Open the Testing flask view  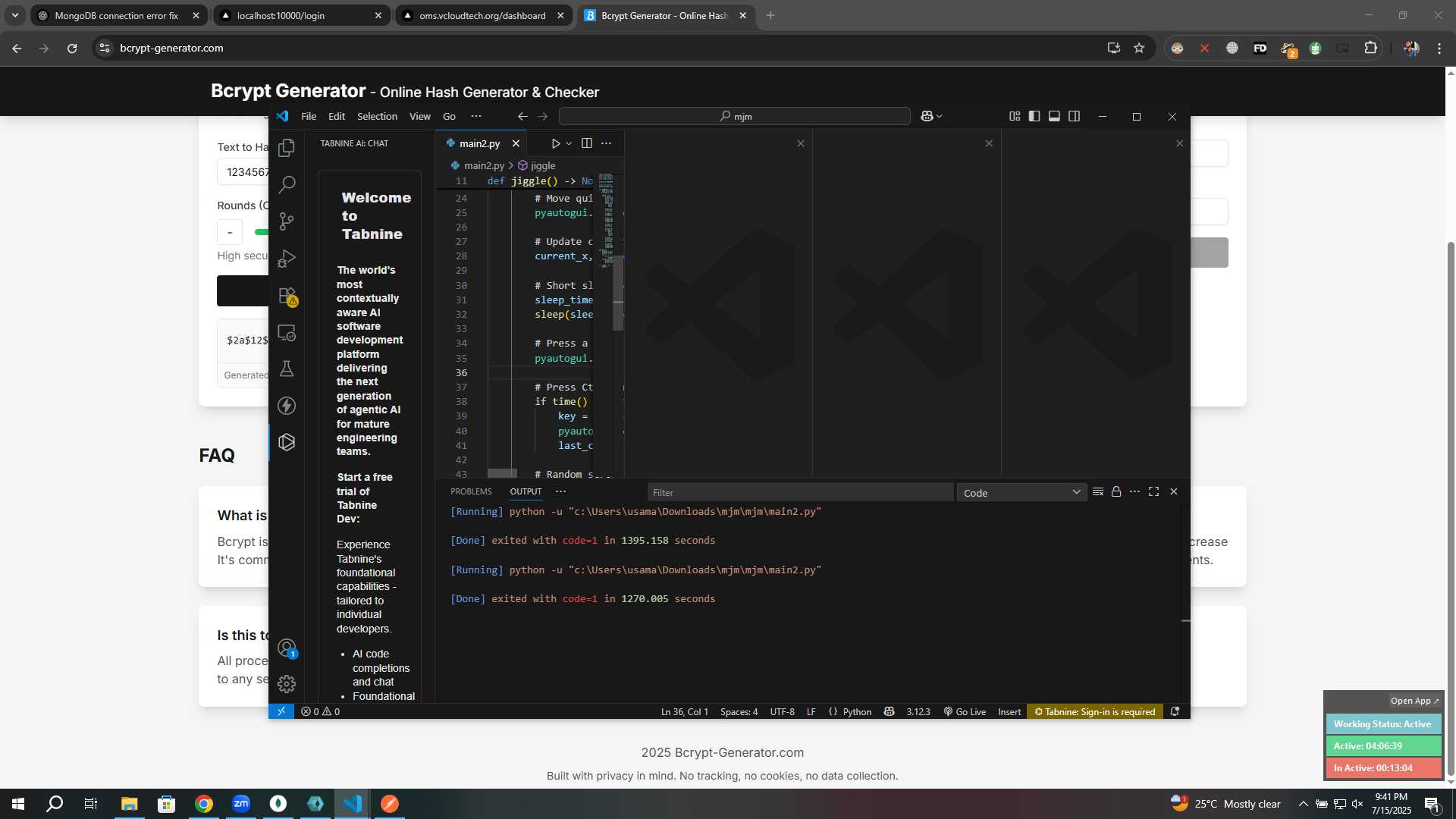click(x=287, y=369)
